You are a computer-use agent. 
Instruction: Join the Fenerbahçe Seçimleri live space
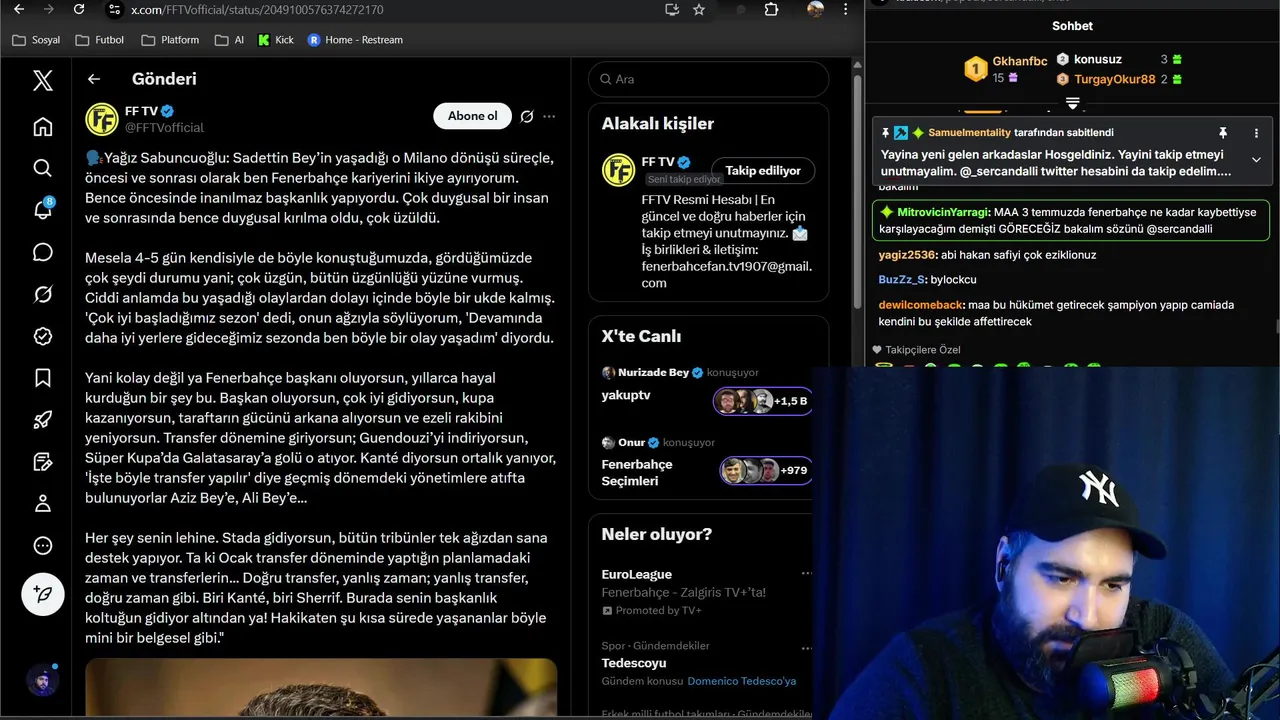(637, 473)
